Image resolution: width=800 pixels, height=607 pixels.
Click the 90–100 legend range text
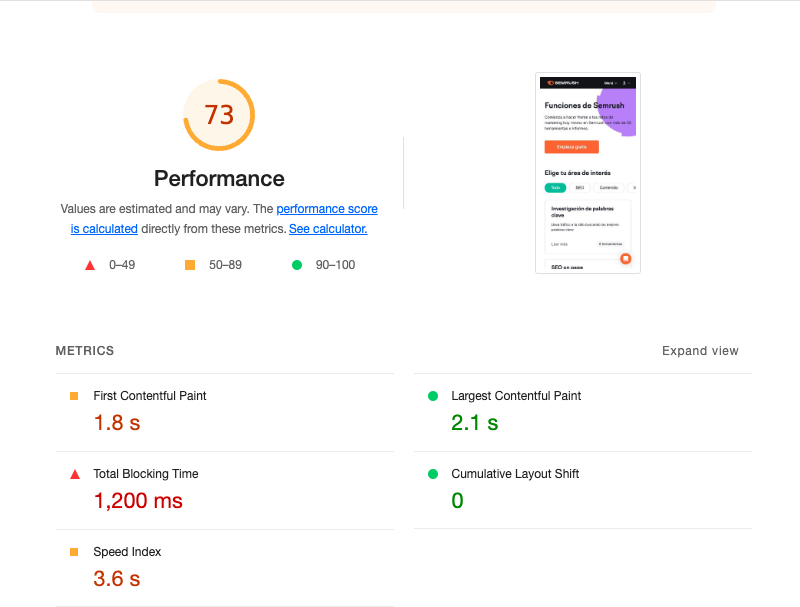coord(335,265)
